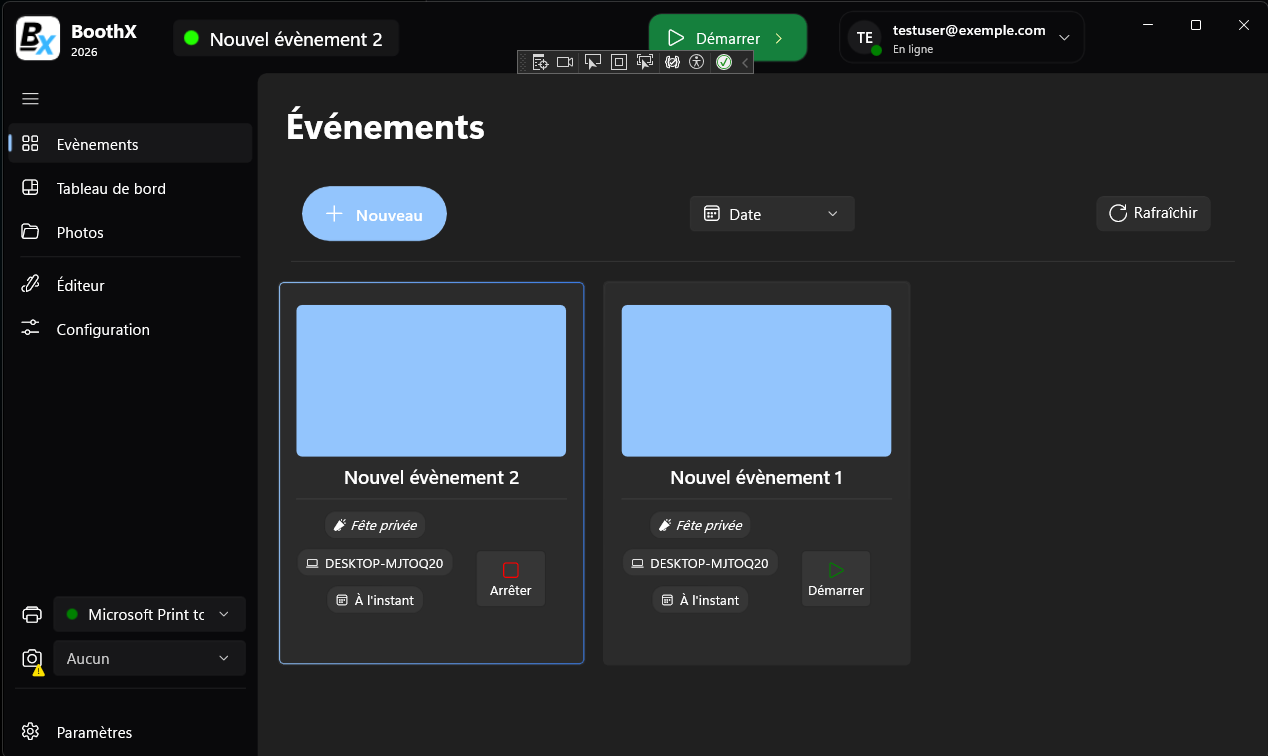Expand the testuser account menu

click(1064, 38)
